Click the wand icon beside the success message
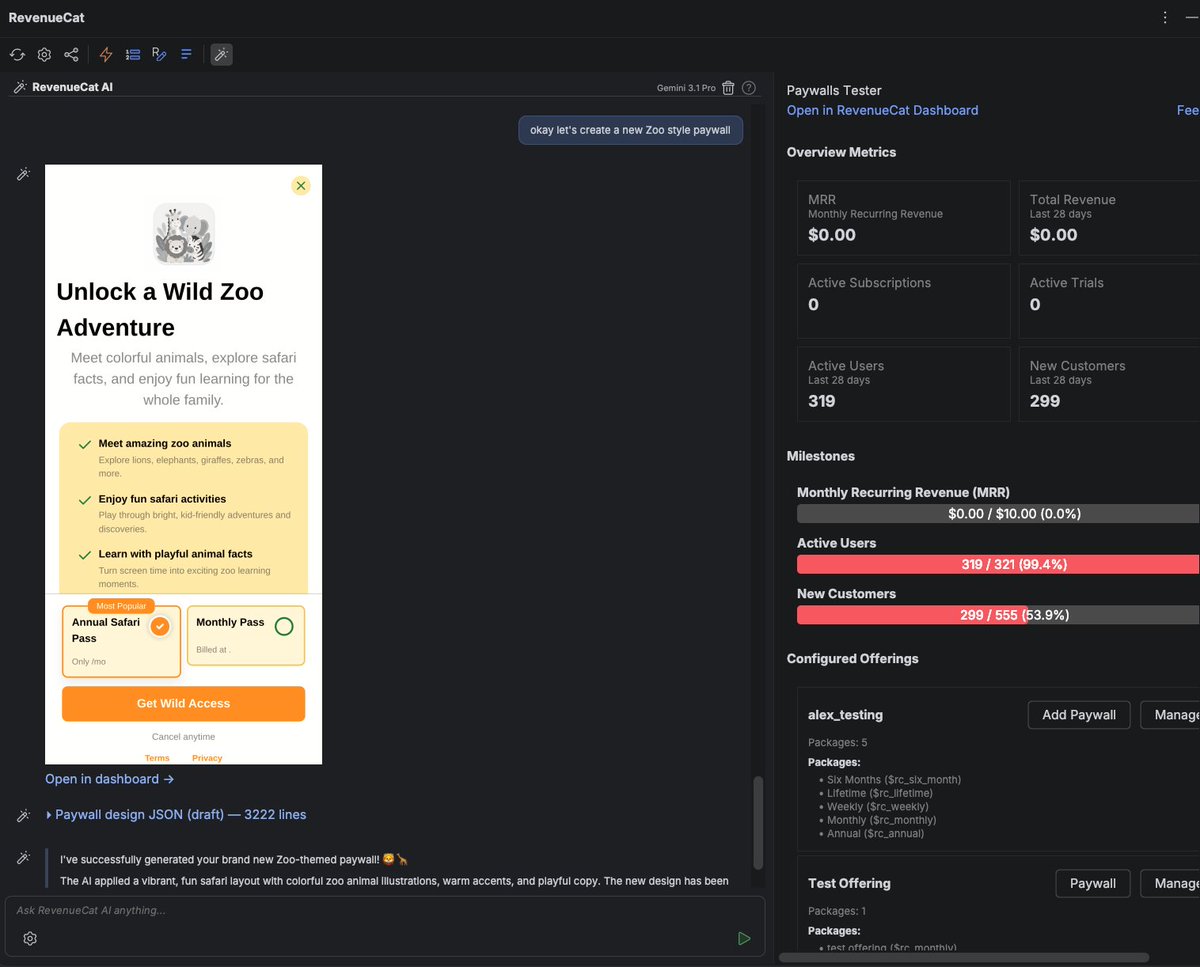The width and height of the screenshot is (1200, 967). 23,858
